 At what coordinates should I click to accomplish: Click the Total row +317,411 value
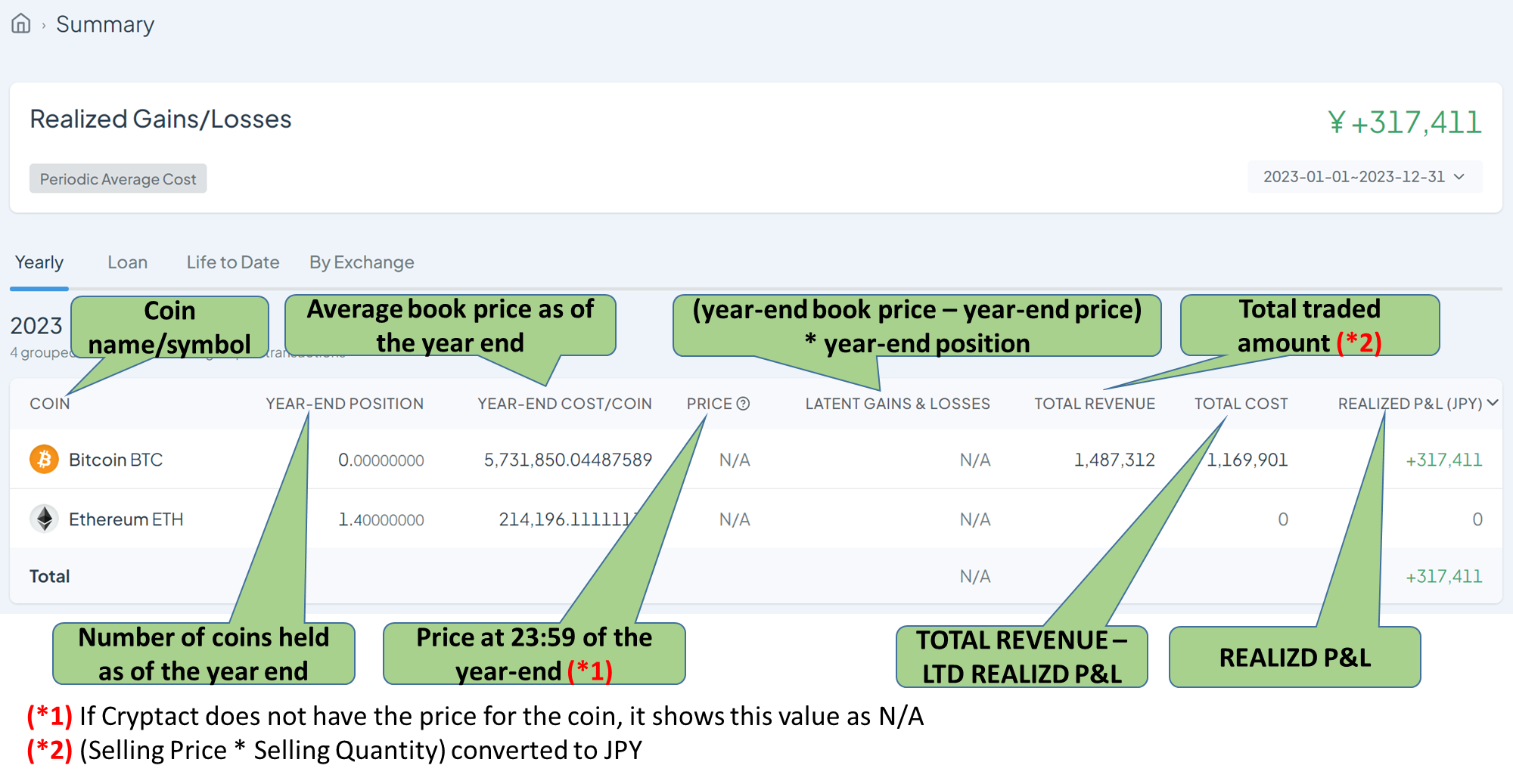[x=1443, y=576]
